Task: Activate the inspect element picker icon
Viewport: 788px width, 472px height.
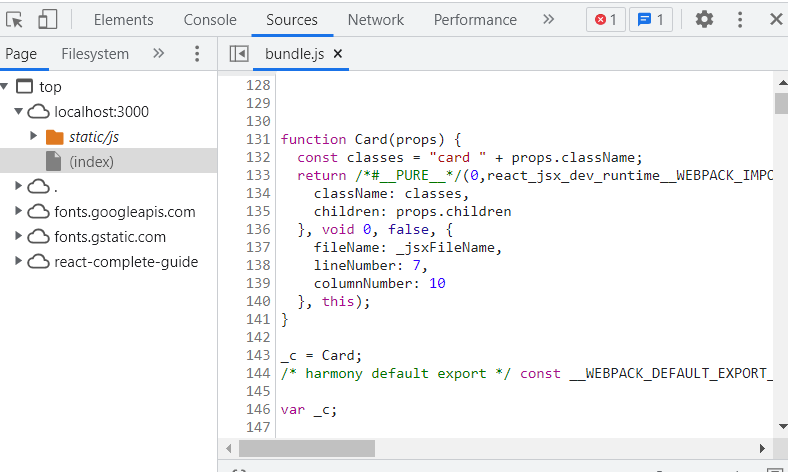Action: pos(14,20)
